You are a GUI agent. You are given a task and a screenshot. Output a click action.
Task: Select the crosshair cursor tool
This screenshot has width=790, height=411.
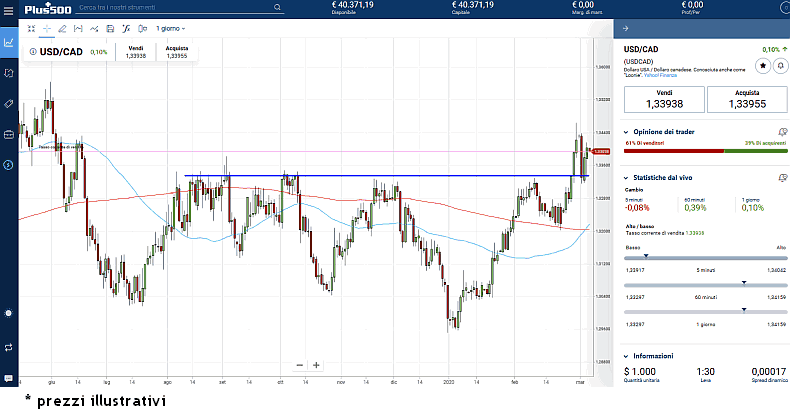pos(46,28)
